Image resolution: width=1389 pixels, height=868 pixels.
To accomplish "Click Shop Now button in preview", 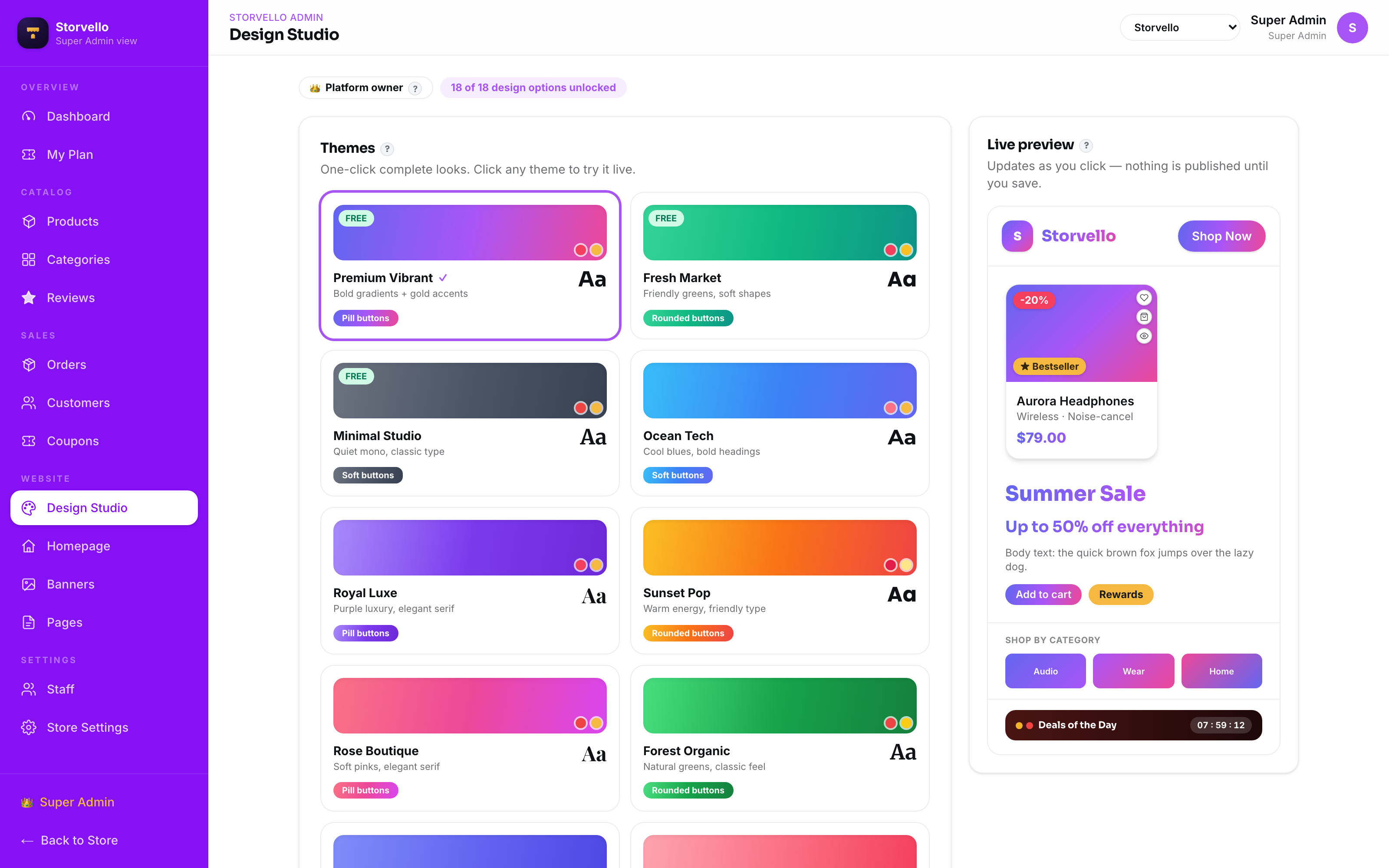I will click(x=1221, y=236).
